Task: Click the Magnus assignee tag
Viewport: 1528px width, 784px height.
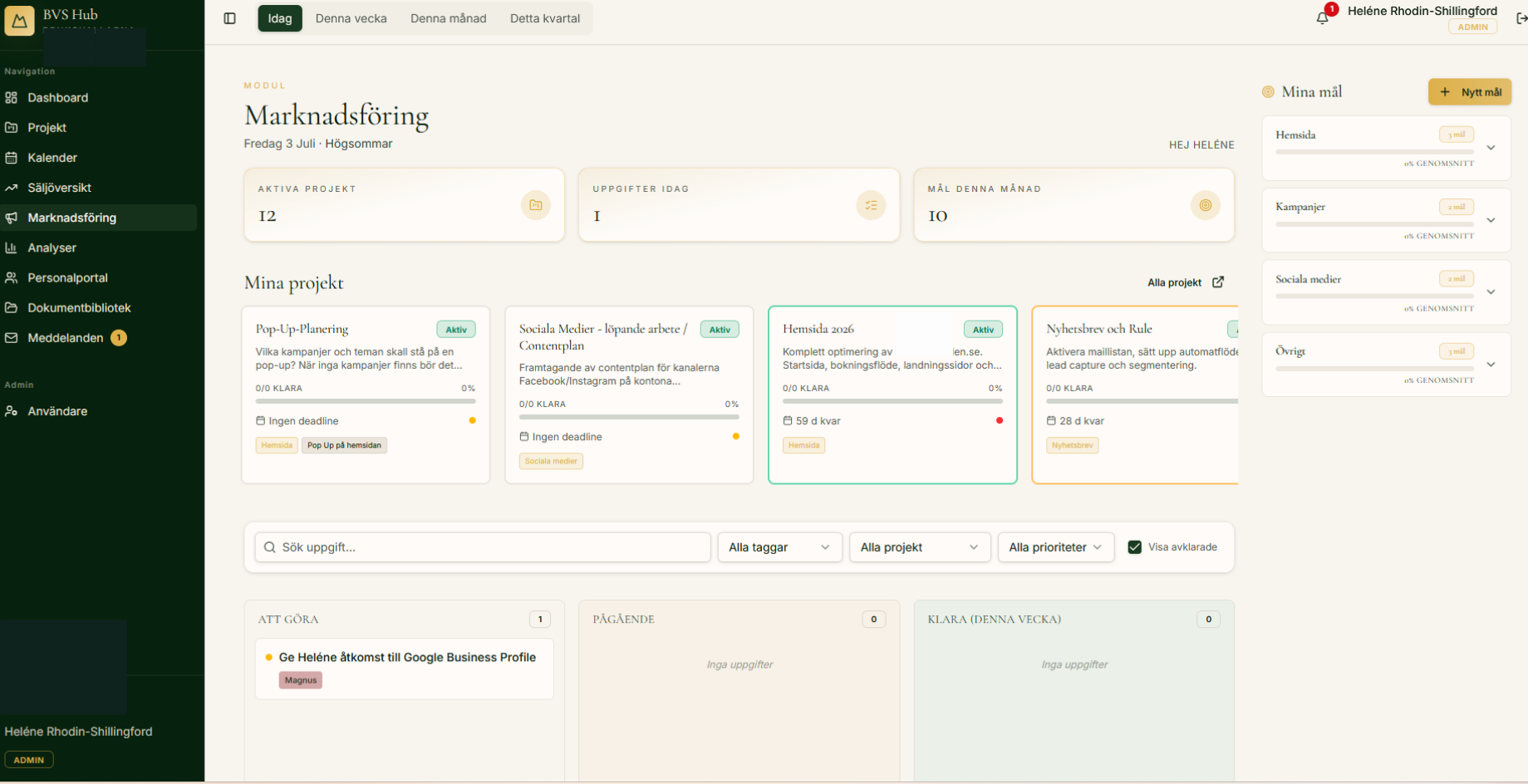Action: pyautogui.click(x=301, y=680)
